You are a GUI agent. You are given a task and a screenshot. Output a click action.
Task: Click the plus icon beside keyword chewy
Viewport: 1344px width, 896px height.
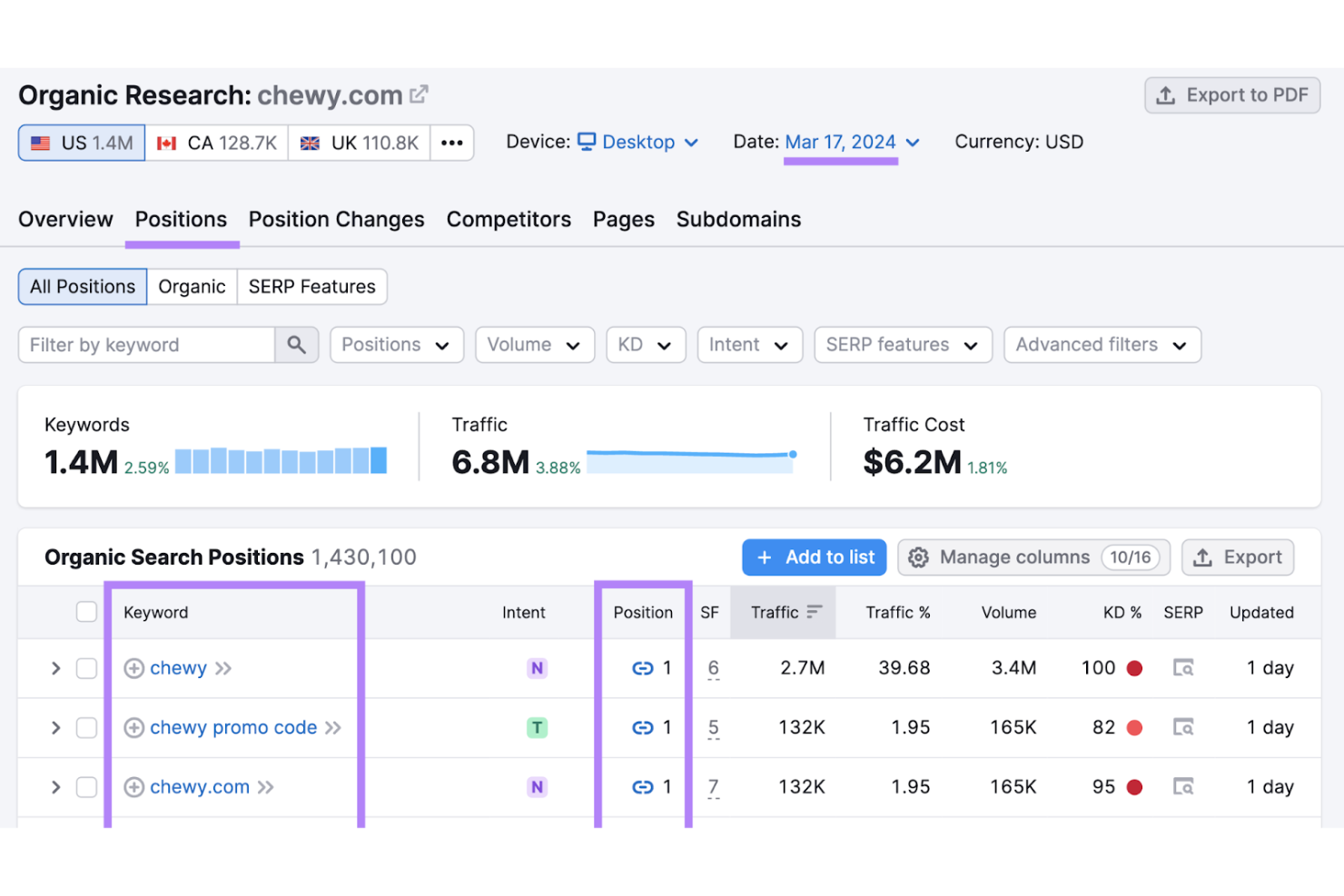[x=133, y=668]
